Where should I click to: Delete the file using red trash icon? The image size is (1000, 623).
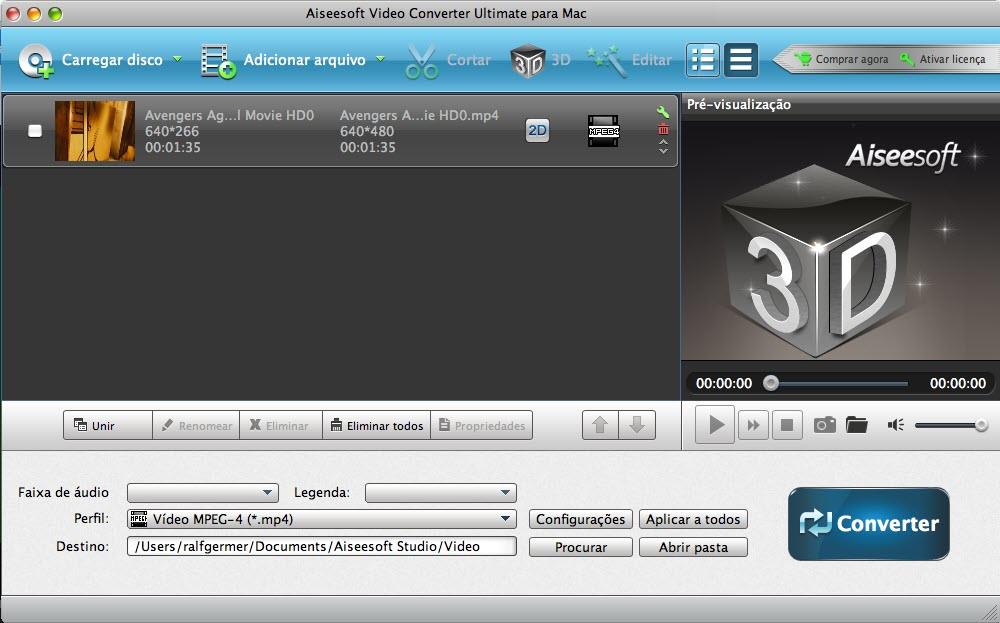click(x=662, y=131)
